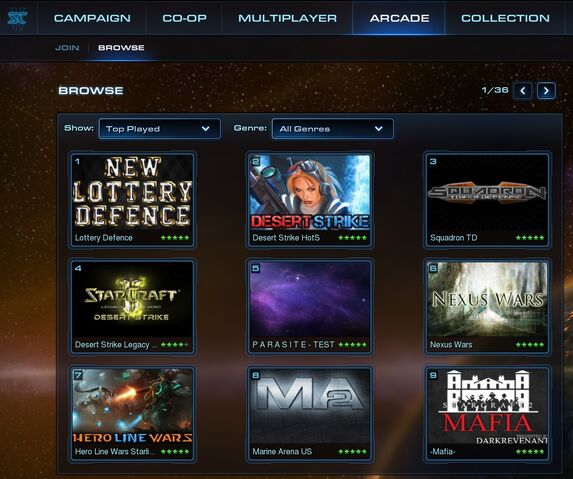This screenshot has height=479, width=573.
Task: Click PARASITE-TEST star rating
Action: (353, 345)
